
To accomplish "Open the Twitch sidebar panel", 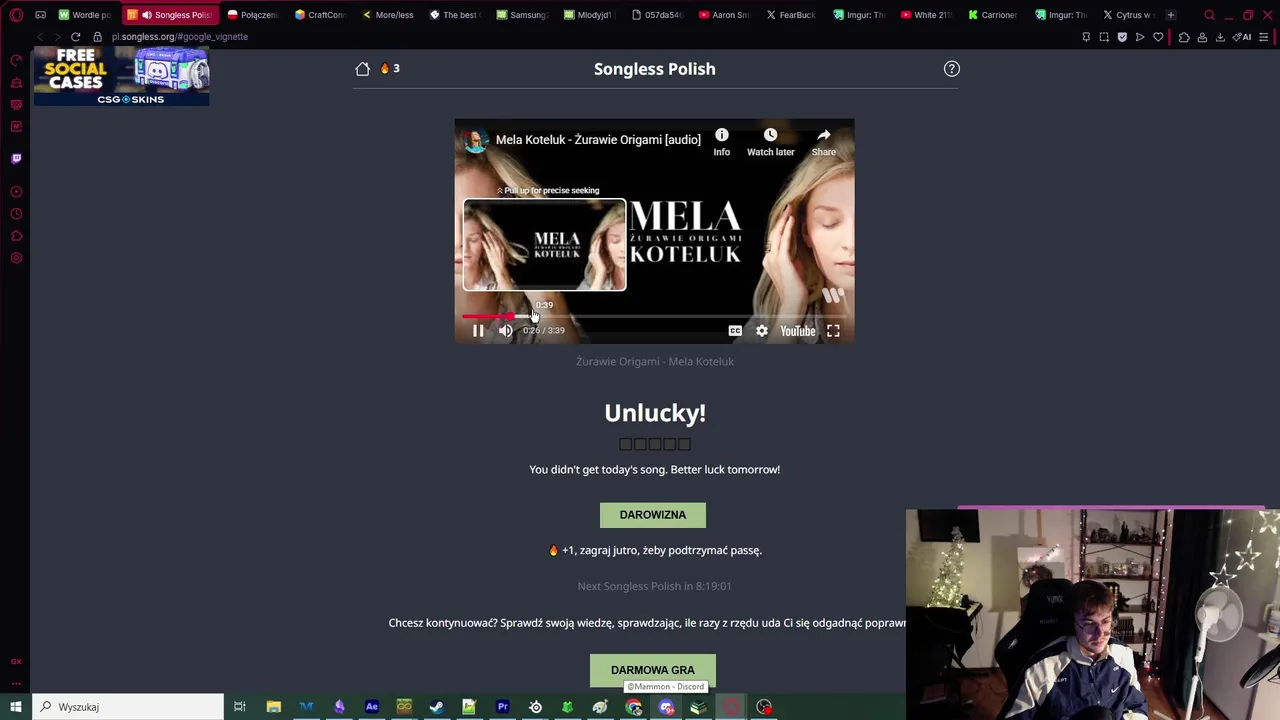I will tap(16, 159).
